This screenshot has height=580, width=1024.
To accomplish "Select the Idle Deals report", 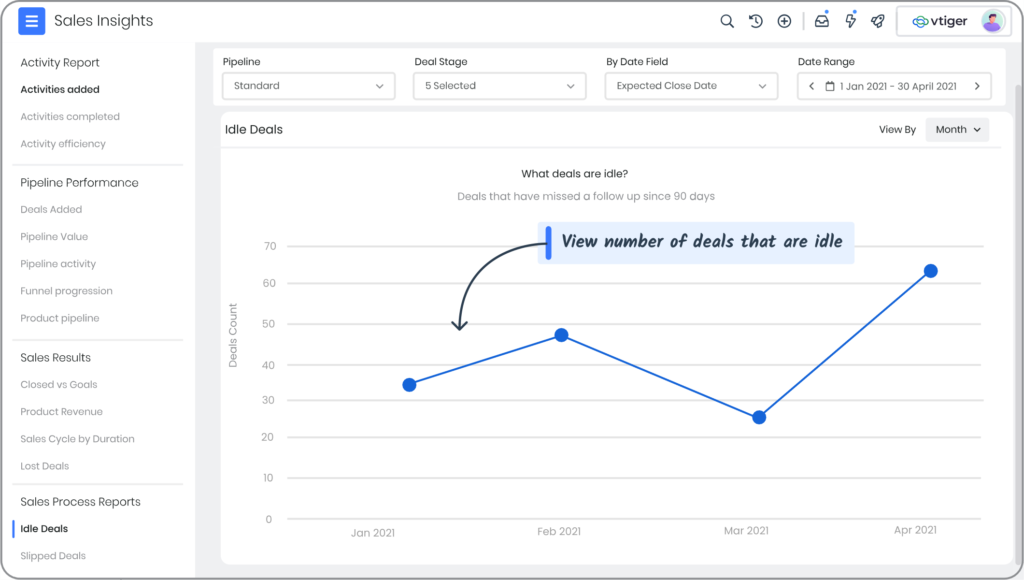I will [x=44, y=528].
